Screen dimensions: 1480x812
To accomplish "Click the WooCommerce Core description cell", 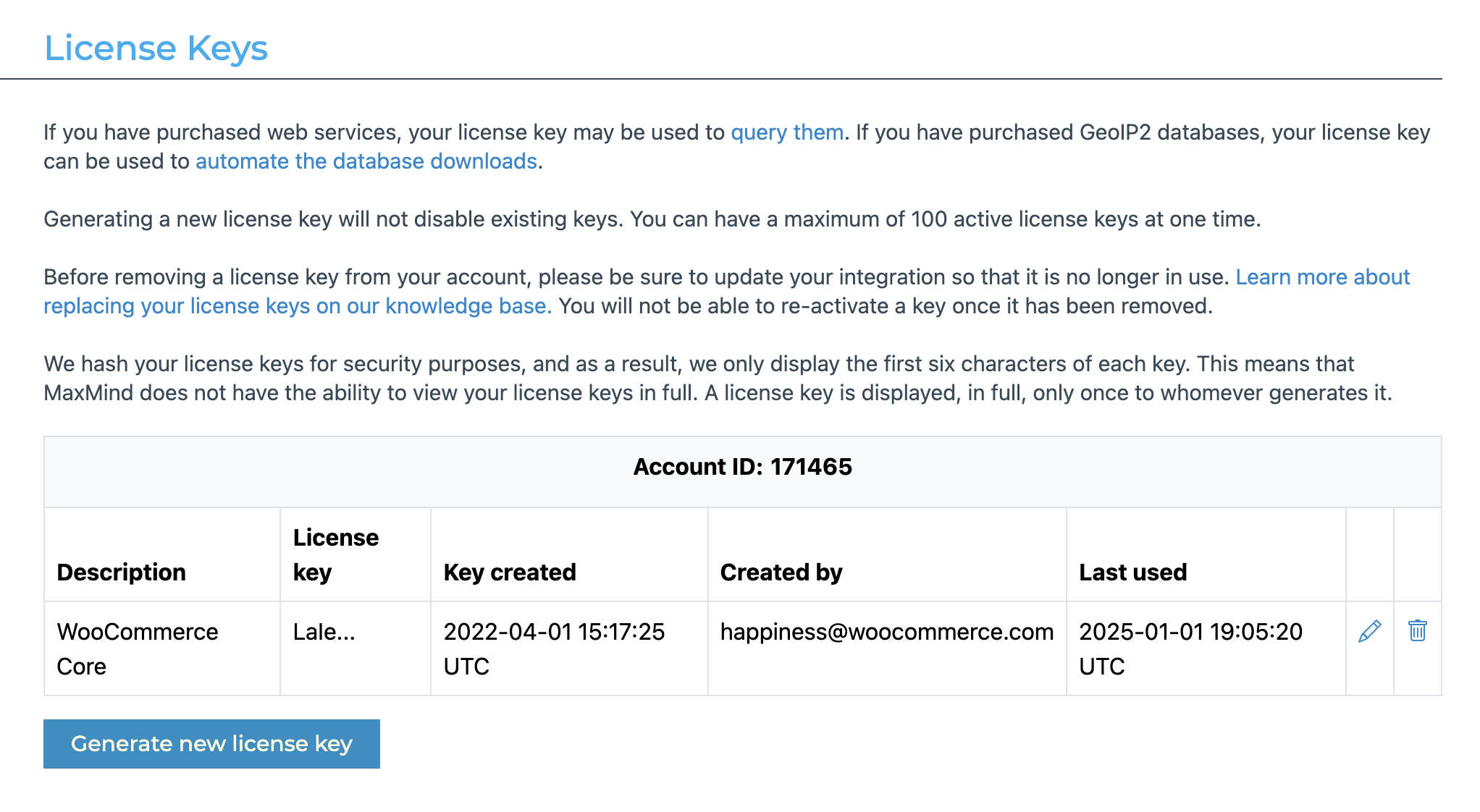I will (137, 648).
